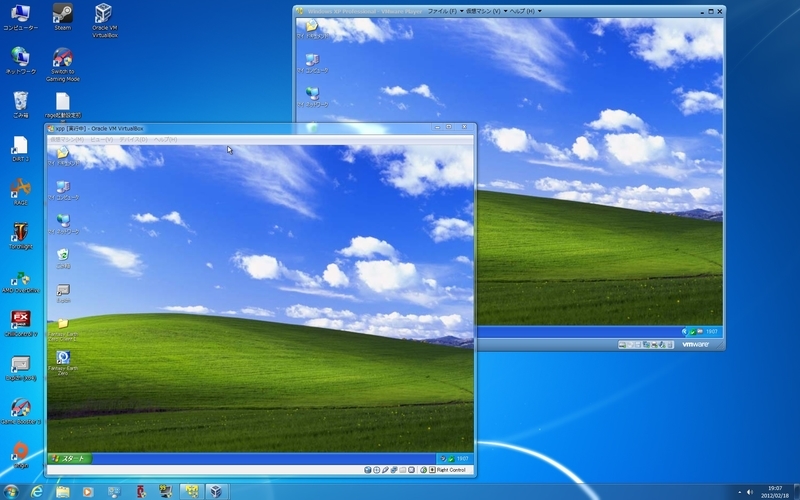800x500 pixels.
Task: Click the Right Control host key indicator
Action: coord(447,470)
